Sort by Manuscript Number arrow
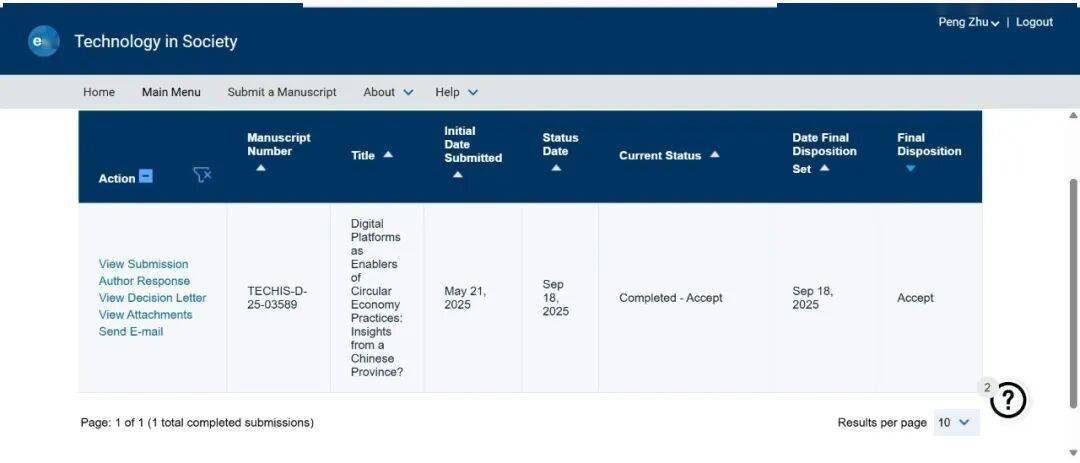This screenshot has width=1080, height=463. (260, 168)
